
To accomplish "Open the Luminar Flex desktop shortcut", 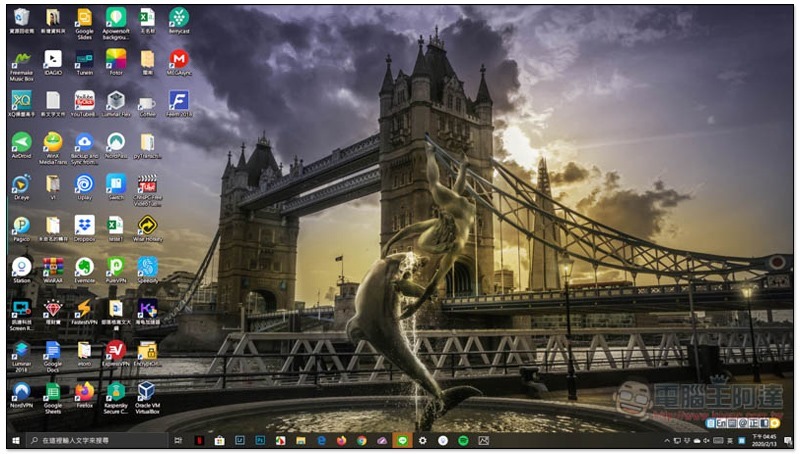I will pos(116,104).
